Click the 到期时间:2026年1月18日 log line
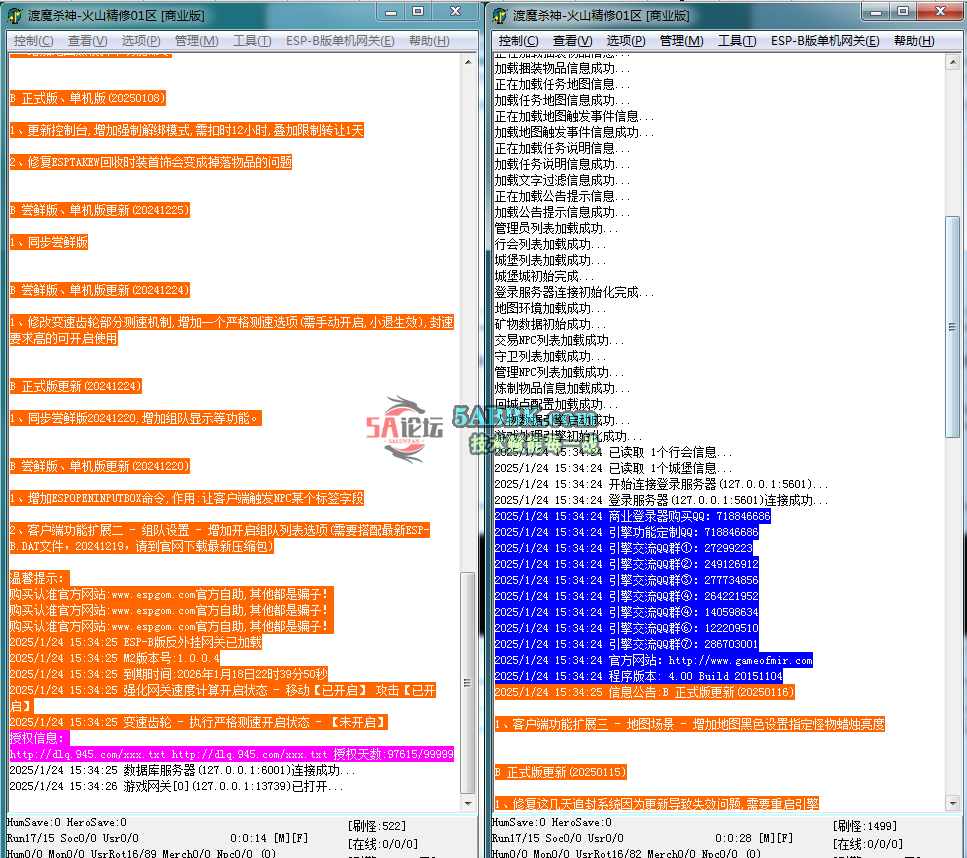Image resolution: width=967 pixels, height=858 pixels. 168,674
